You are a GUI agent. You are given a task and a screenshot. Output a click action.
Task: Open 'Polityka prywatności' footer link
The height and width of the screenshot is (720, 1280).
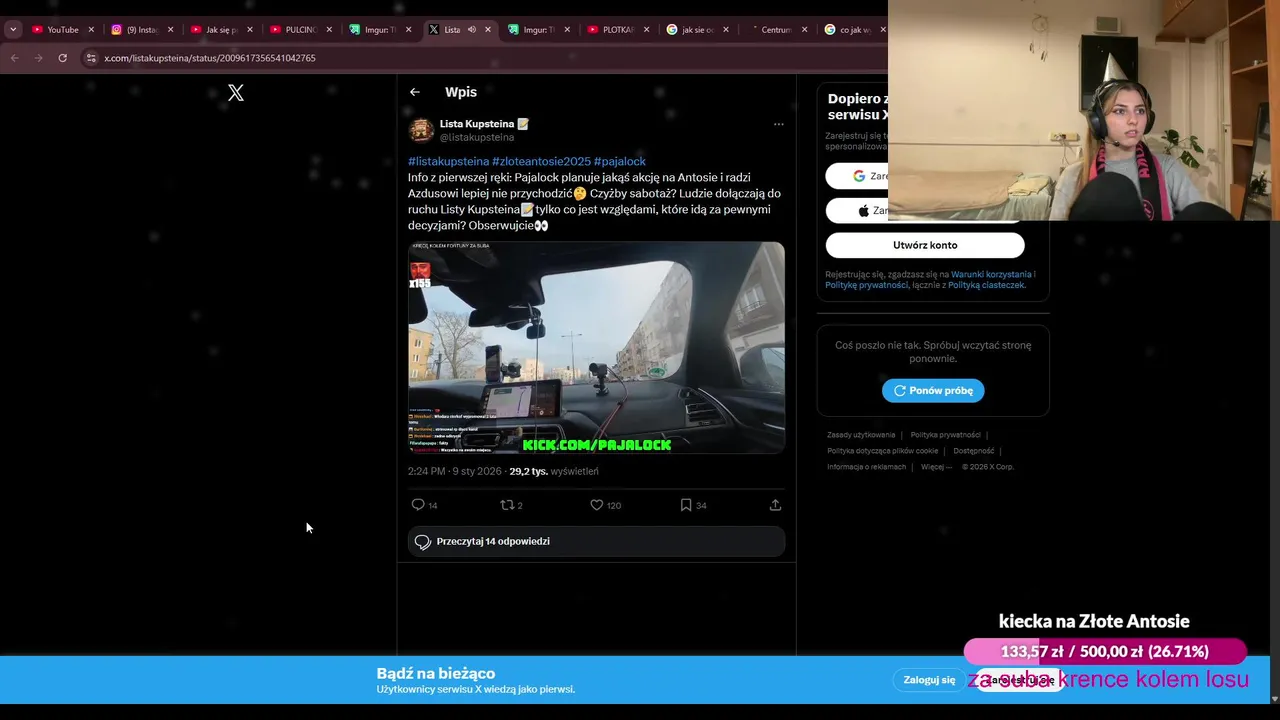point(945,435)
